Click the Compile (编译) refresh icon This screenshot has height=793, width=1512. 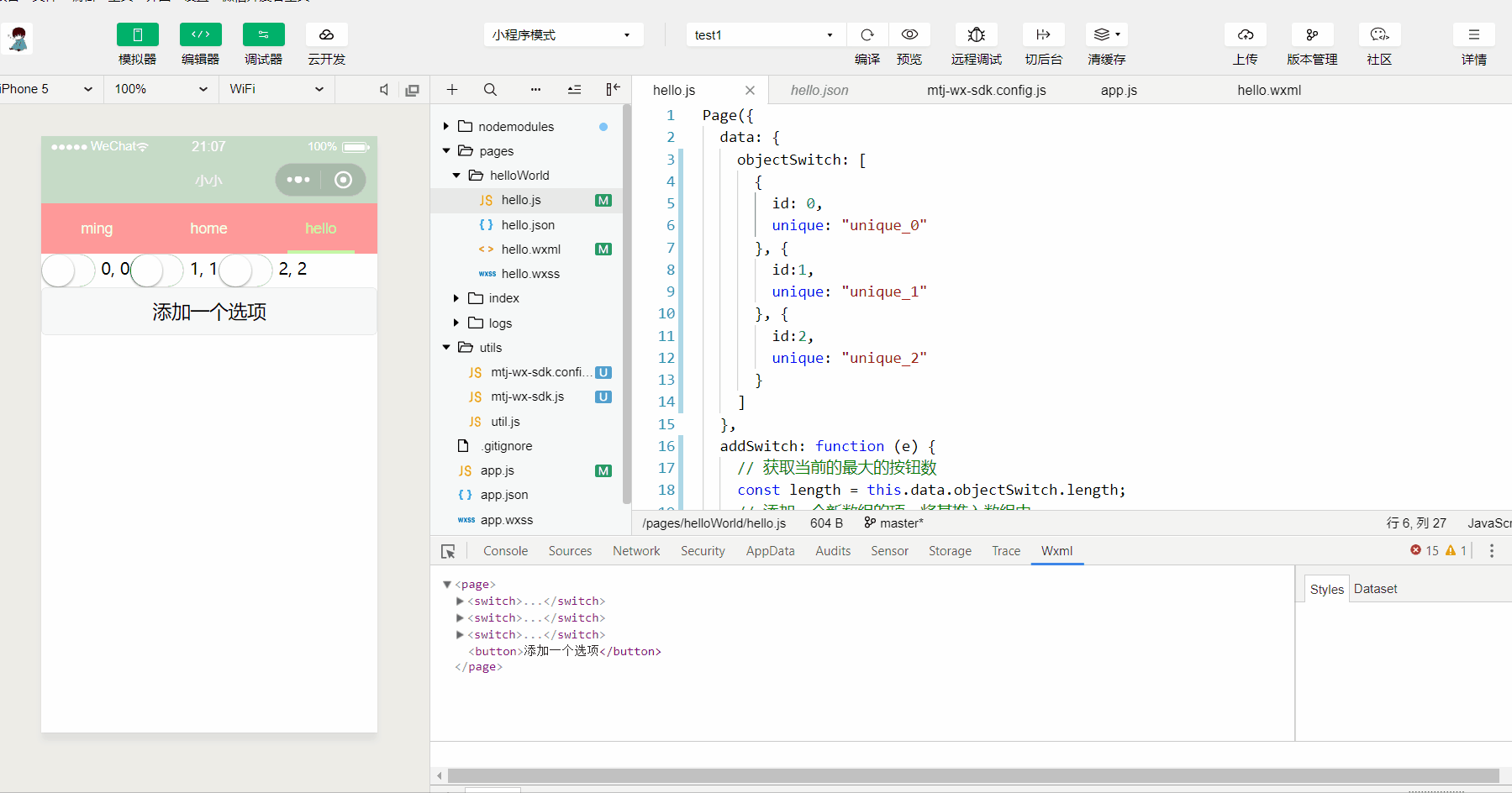tap(867, 35)
